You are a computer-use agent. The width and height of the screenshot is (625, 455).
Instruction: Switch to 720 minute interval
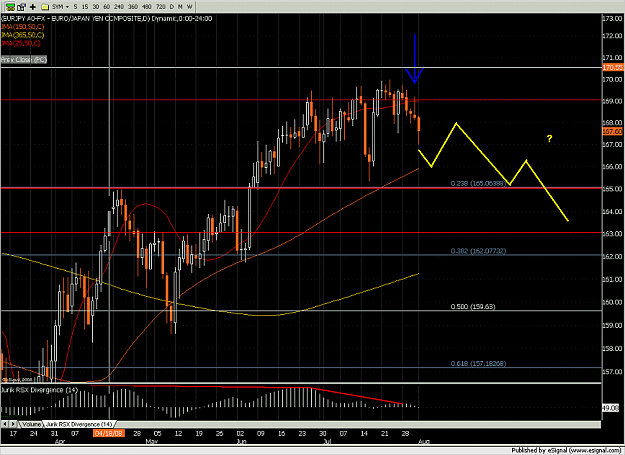click(161, 7)
